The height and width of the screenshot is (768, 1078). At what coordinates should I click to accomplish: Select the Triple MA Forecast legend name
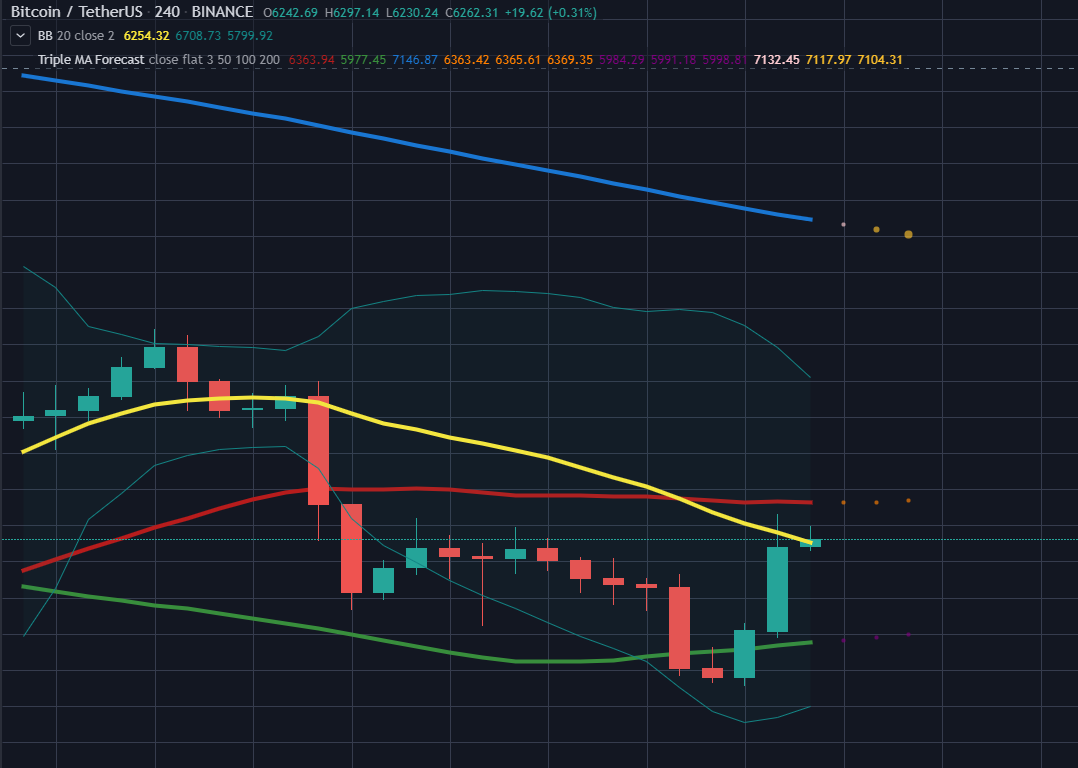[x=90, y=59]
